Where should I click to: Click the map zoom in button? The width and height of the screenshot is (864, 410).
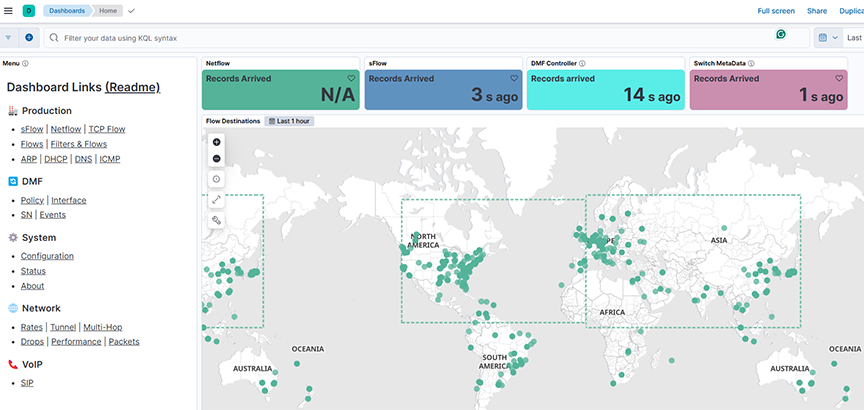click(216, 142)
